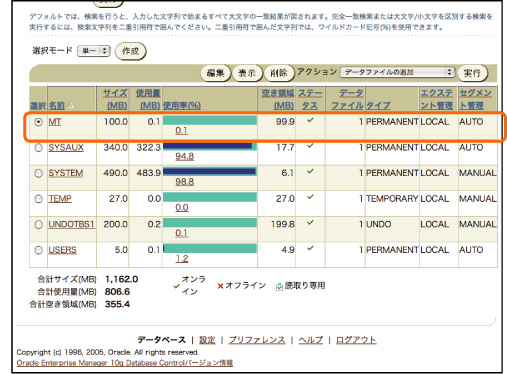Open the UNDOTBS1 tablespace link

(x=72, y=225)
